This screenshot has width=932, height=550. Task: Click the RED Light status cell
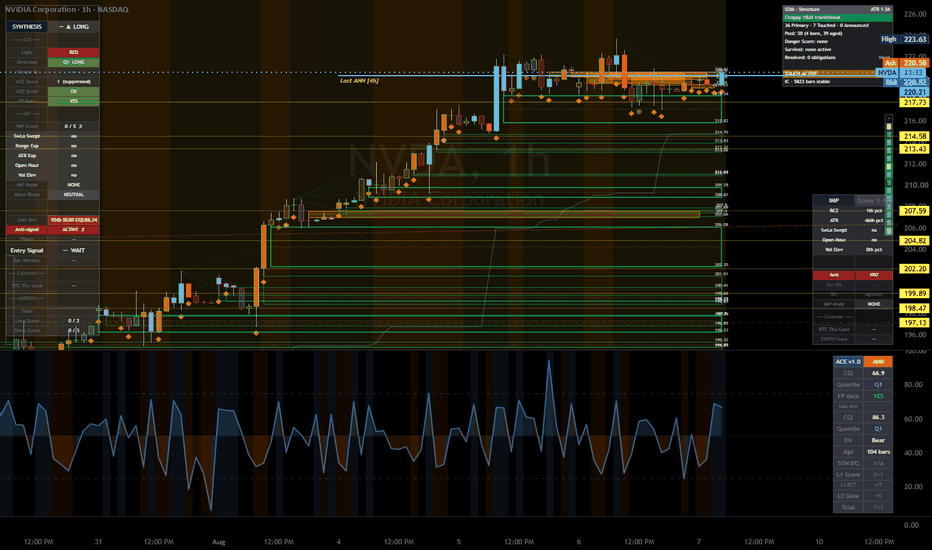[74, 52]
